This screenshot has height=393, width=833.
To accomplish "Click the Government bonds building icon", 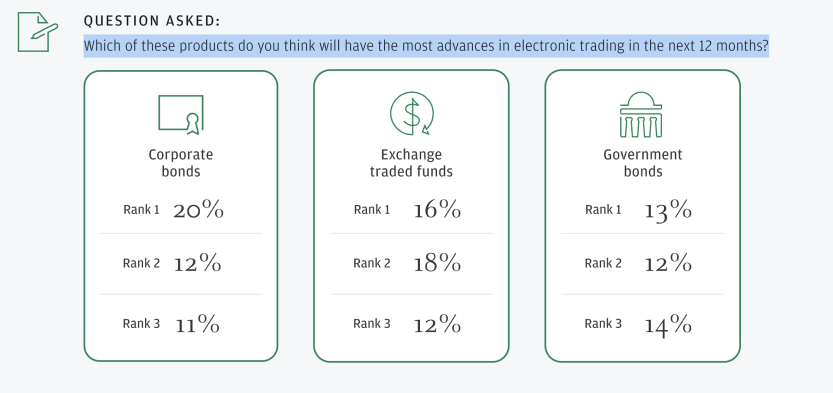I will (641, 114).
